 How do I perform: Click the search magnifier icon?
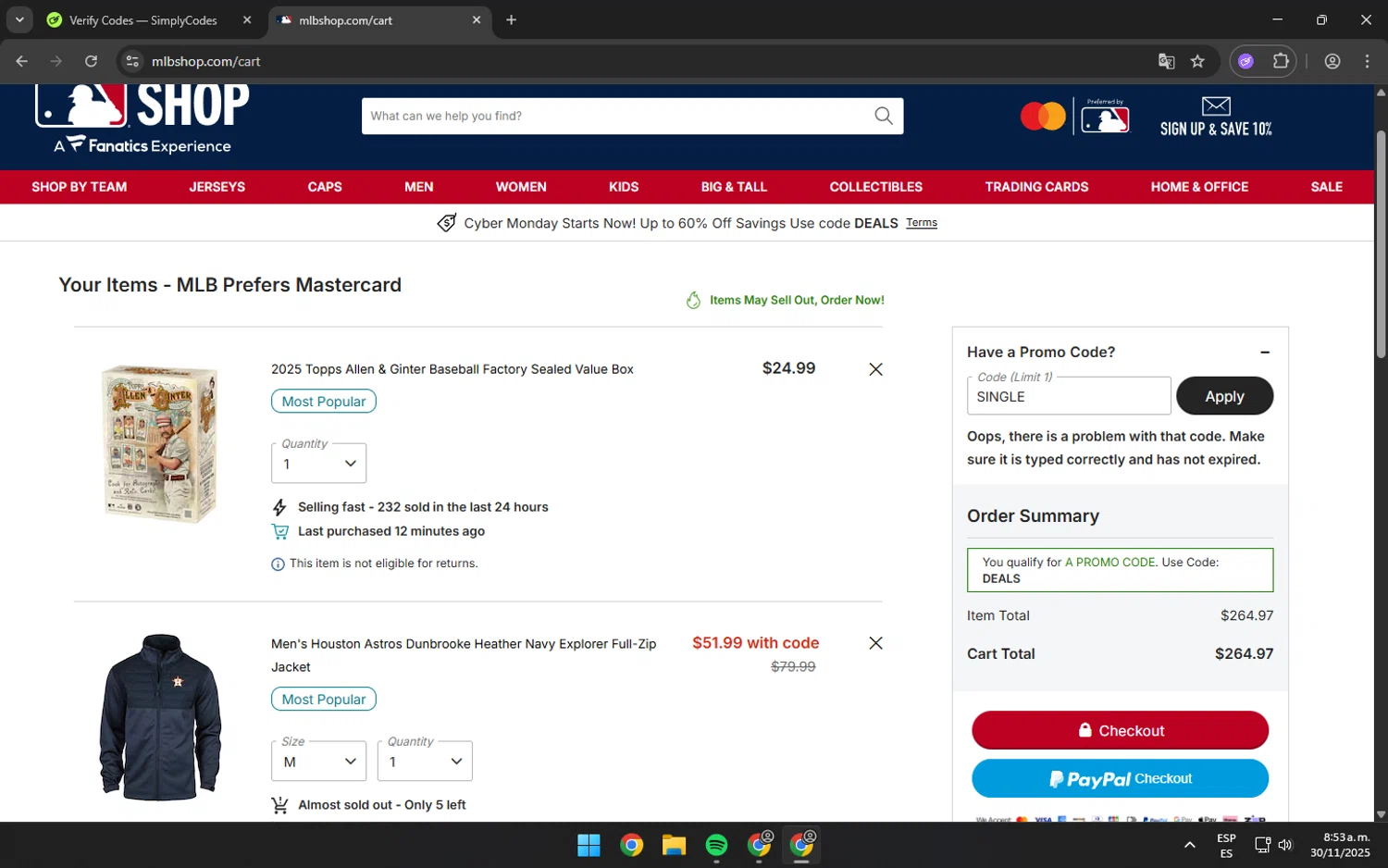tap(884, 116)
